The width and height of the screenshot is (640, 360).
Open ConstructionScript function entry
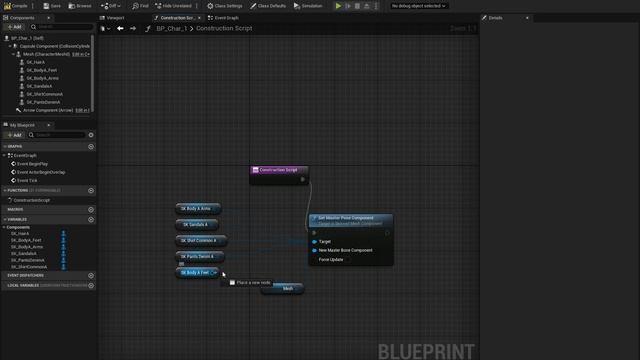coord(29,200)
